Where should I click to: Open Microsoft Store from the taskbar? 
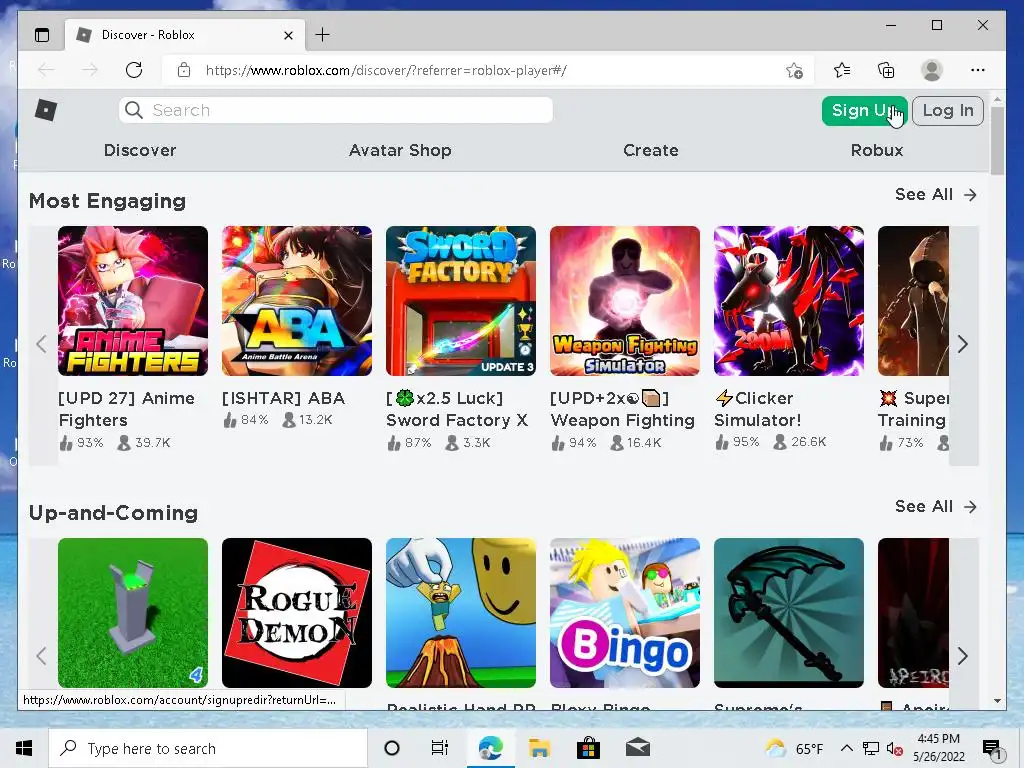coord(588,748)
